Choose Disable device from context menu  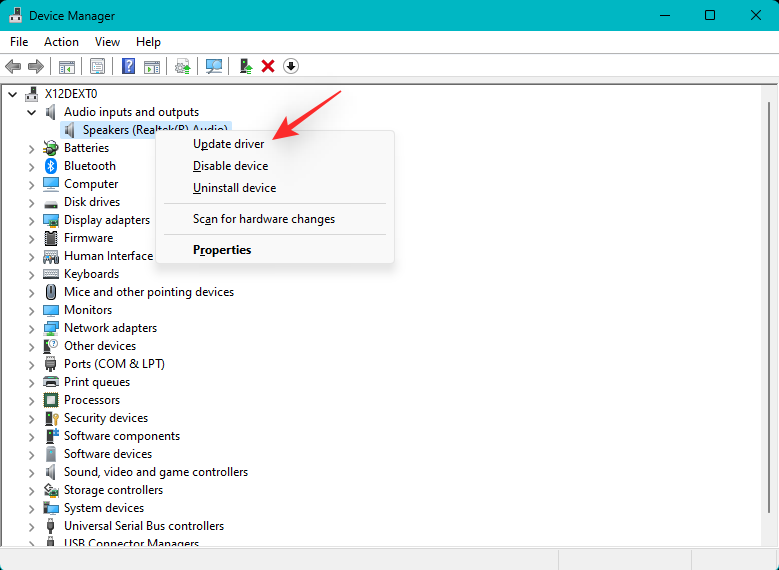pyautogui.click(x=275, y=166)
